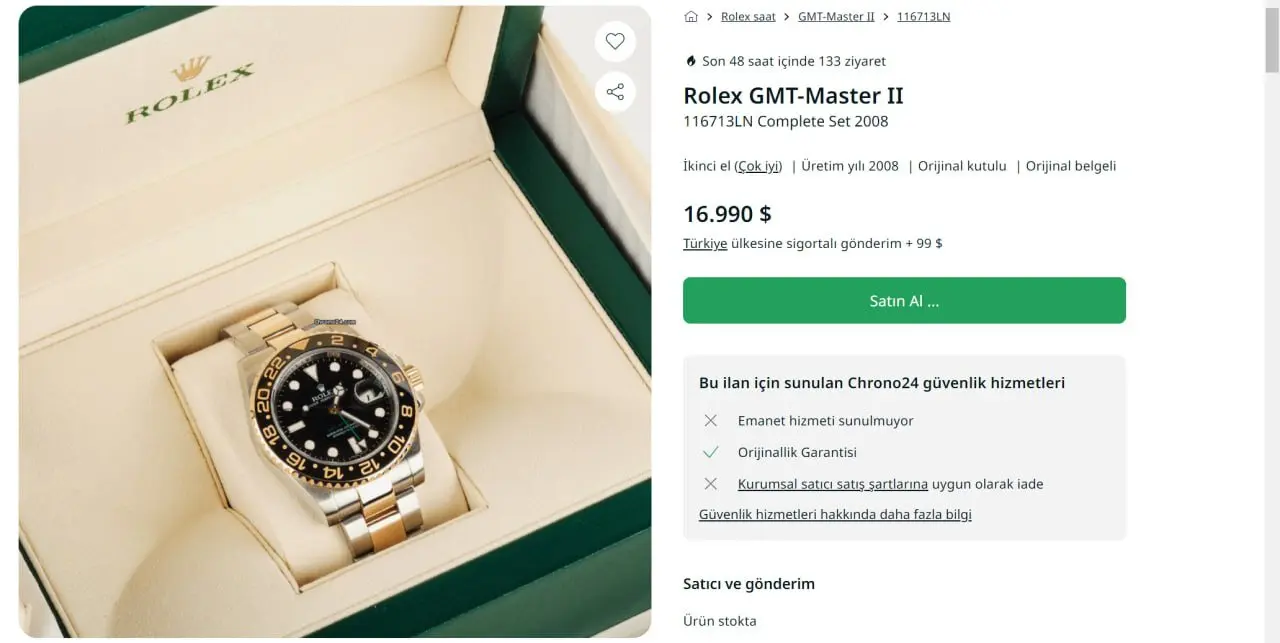Click green checkmark beside Orijinallik Garantisi
Viewport: 1280px width, 643px height.
[x=710, y=452]
